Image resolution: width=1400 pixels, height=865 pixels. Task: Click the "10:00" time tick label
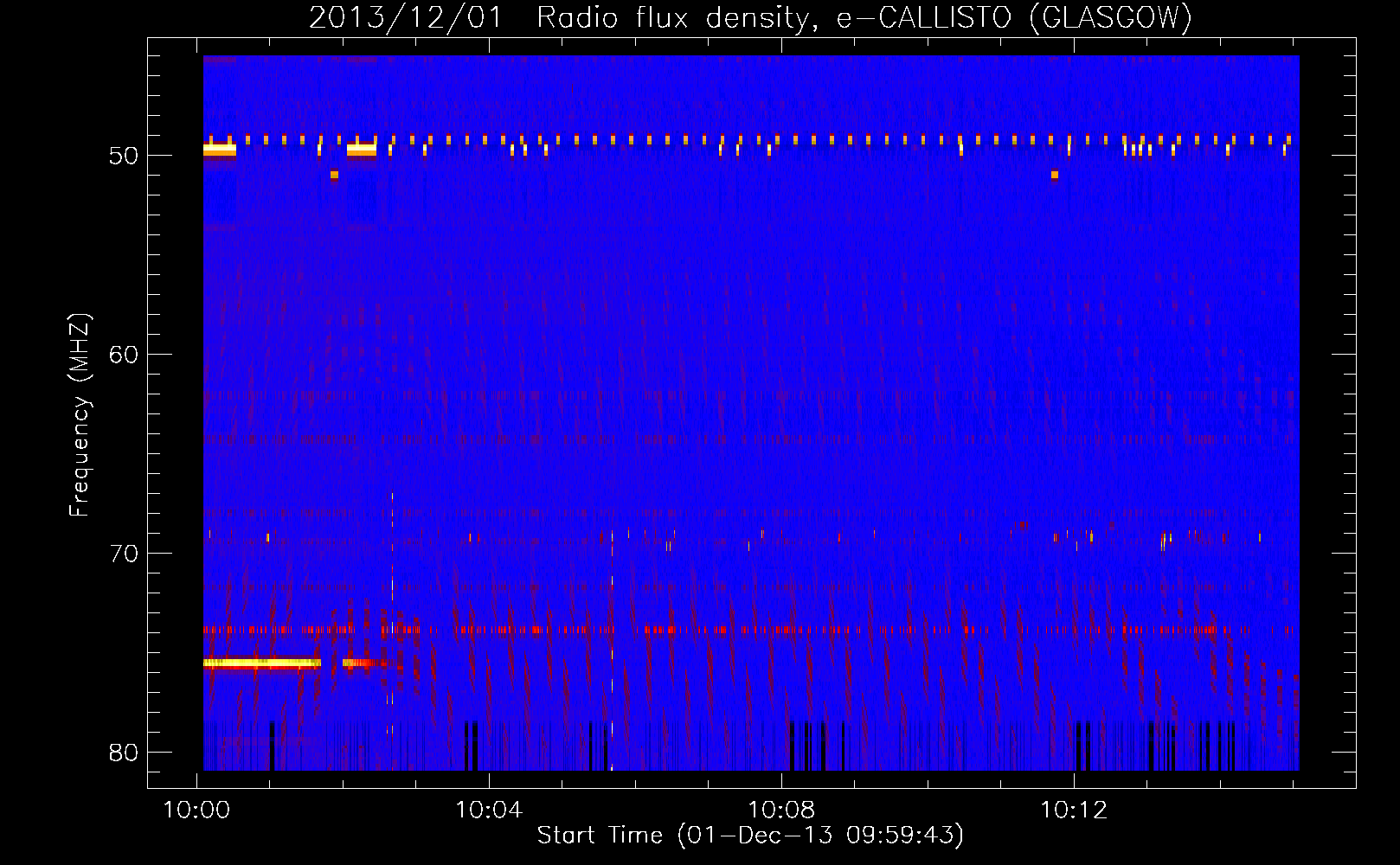pyautogui.click(x=197, y=811)
